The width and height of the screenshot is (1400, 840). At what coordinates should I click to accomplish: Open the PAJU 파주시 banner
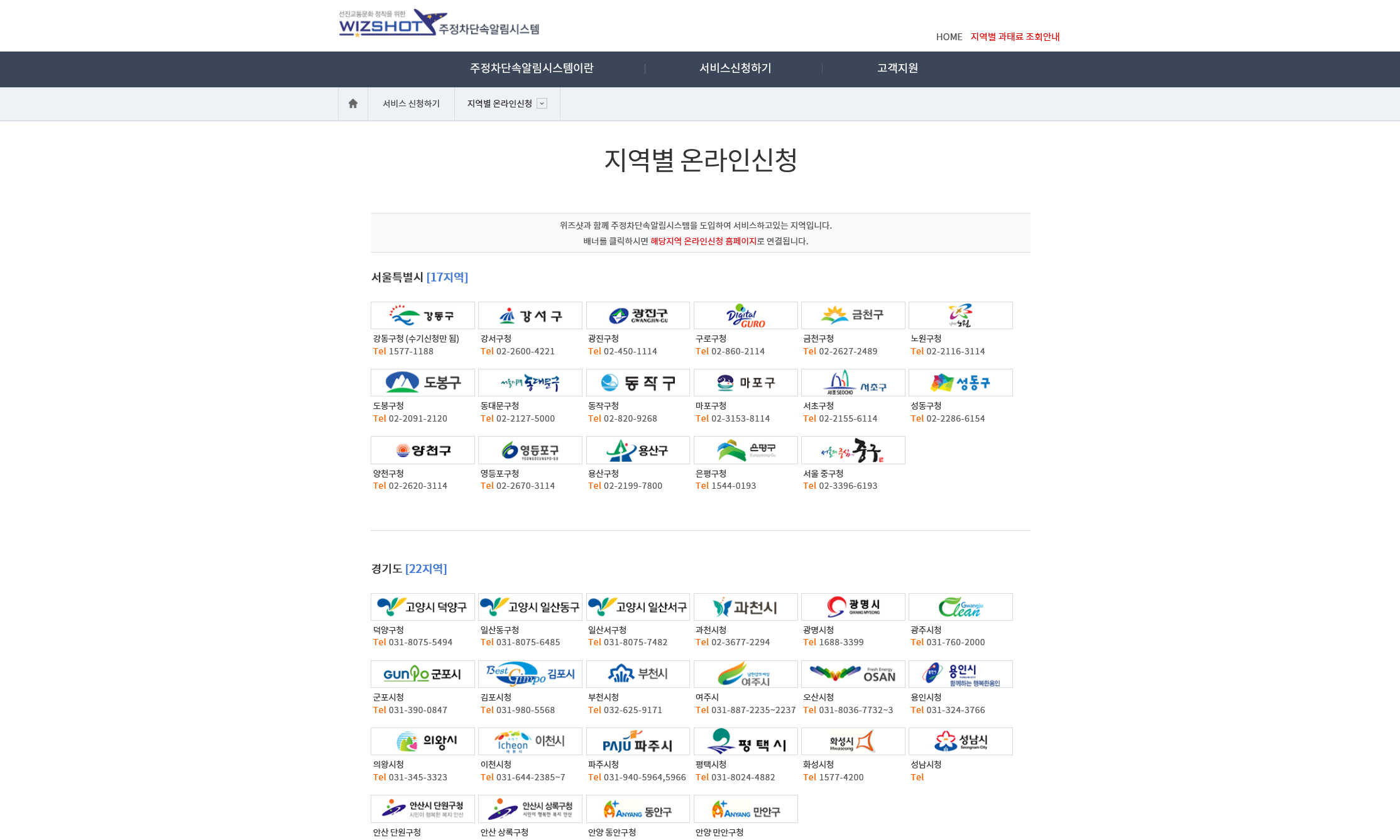tap(637, 741)
